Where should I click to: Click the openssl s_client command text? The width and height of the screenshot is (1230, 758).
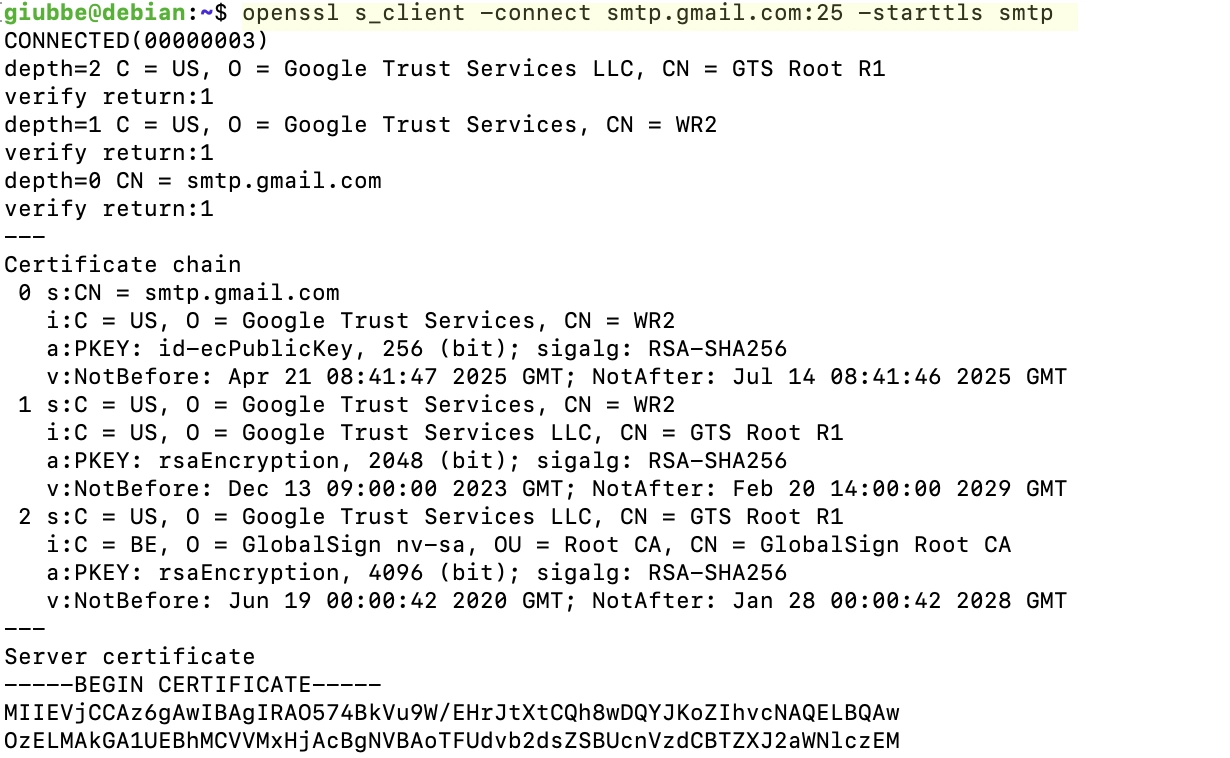pyautogui.click(x=647, y=14)
